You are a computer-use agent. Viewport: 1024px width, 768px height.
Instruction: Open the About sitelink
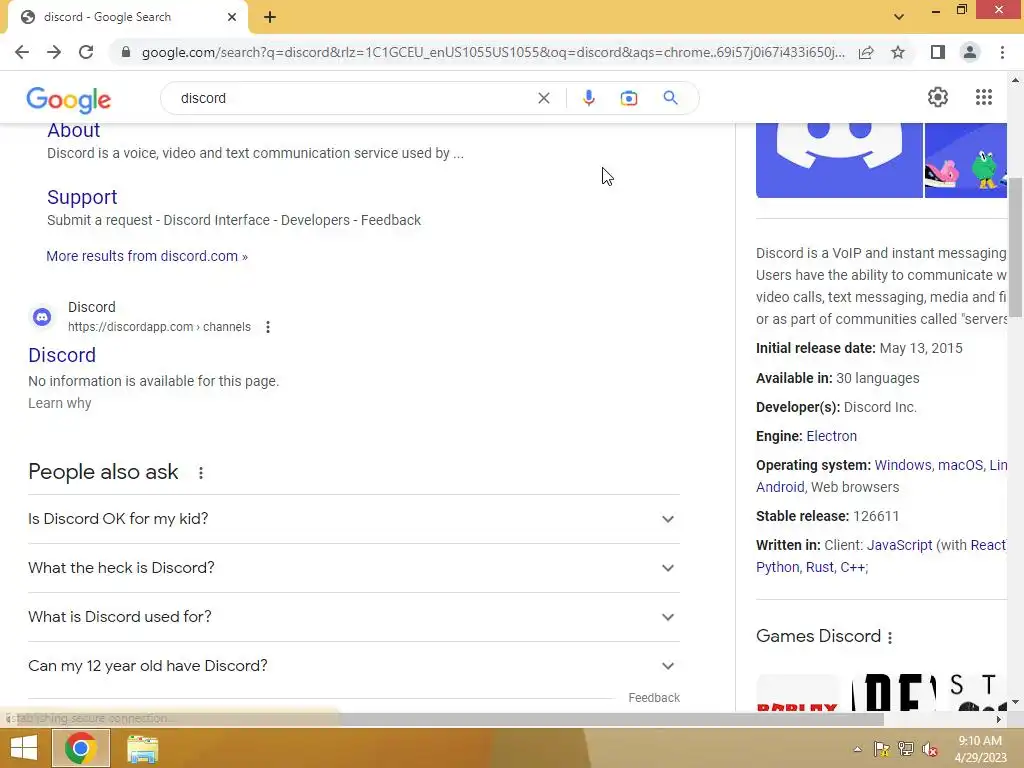[74, 131]
